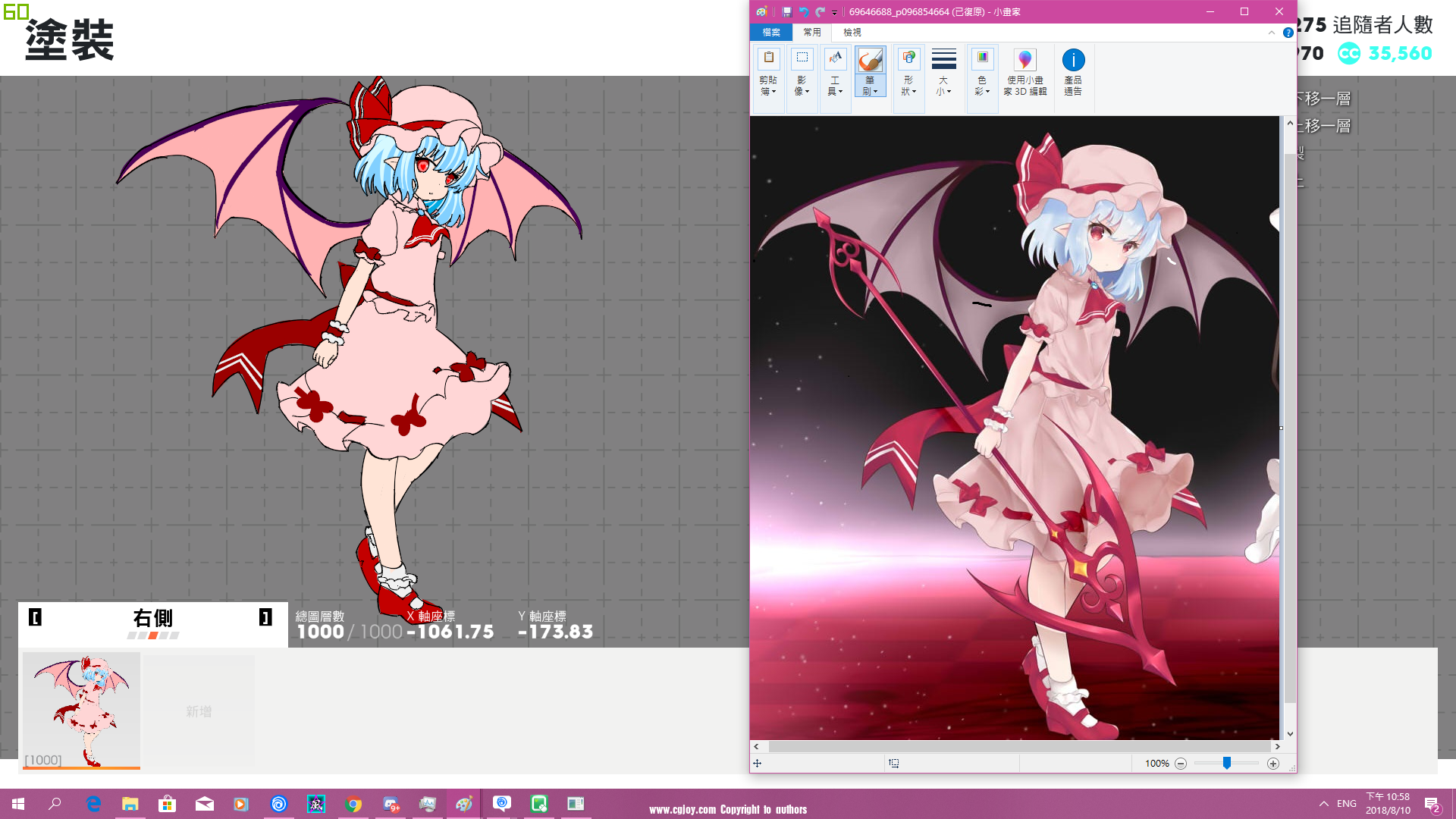1456x819 pixels.
Task: Open File Explorer from the taskbar
Action: (x=130, y=804)
